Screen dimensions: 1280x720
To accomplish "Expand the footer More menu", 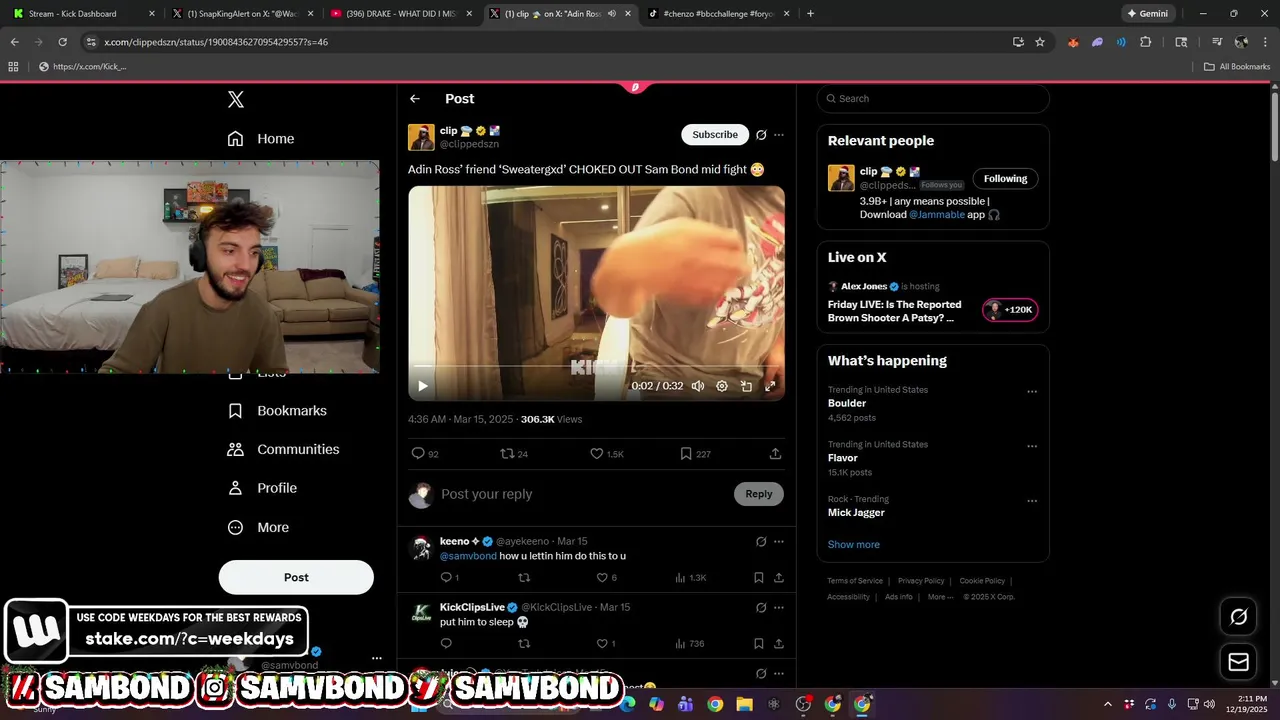I will coord(940,597).
